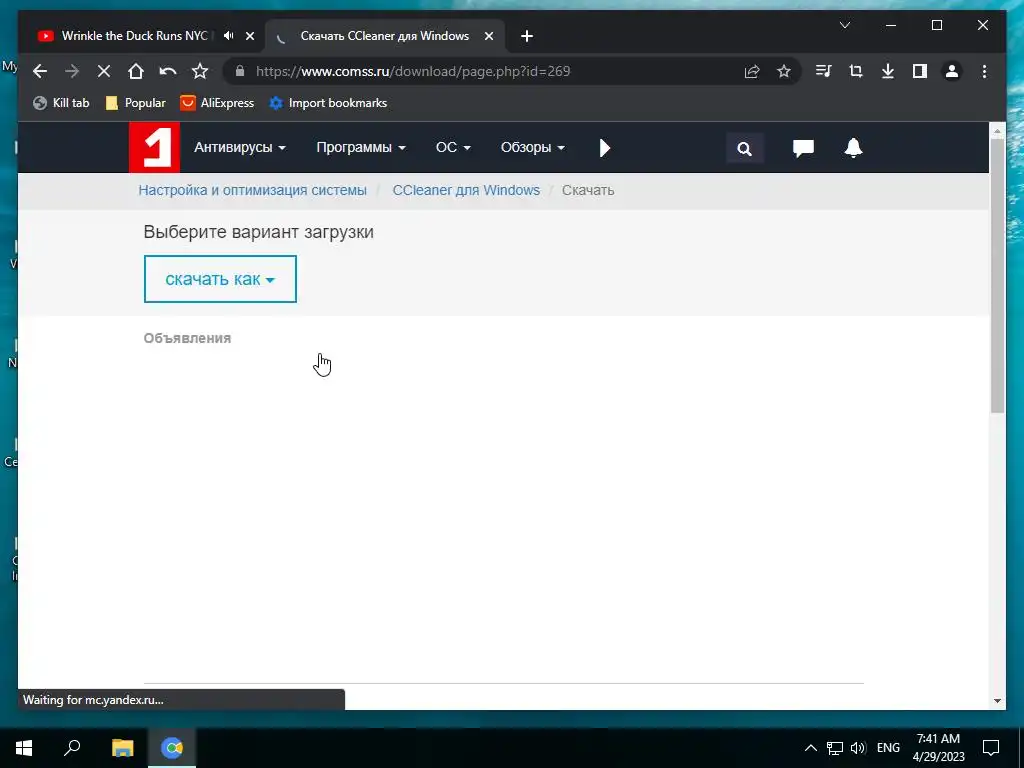Open Настройка и оптимизация системы breadcrumb link

click(x=252, y=190)
